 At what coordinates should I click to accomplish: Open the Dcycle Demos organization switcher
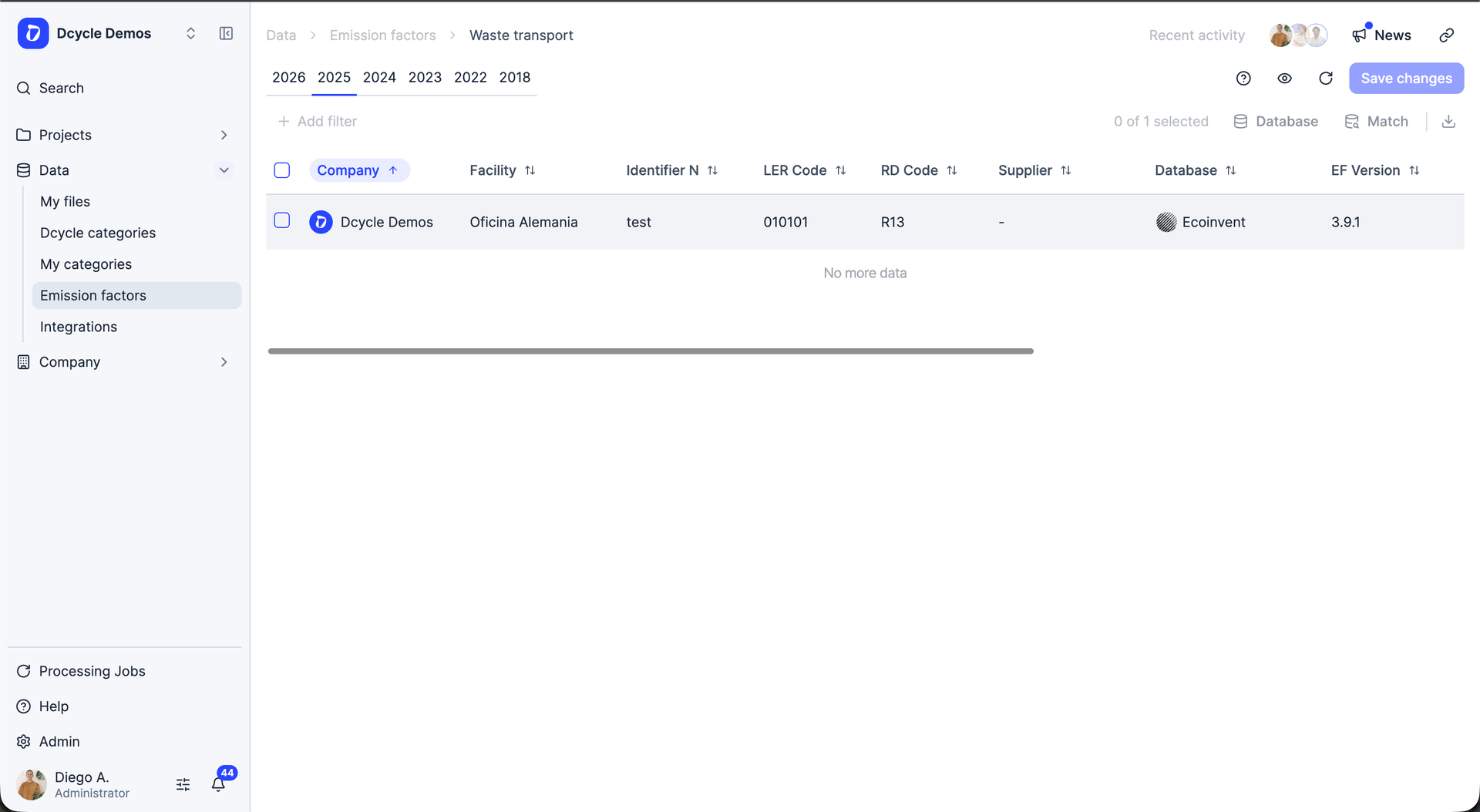pos(190,33)
